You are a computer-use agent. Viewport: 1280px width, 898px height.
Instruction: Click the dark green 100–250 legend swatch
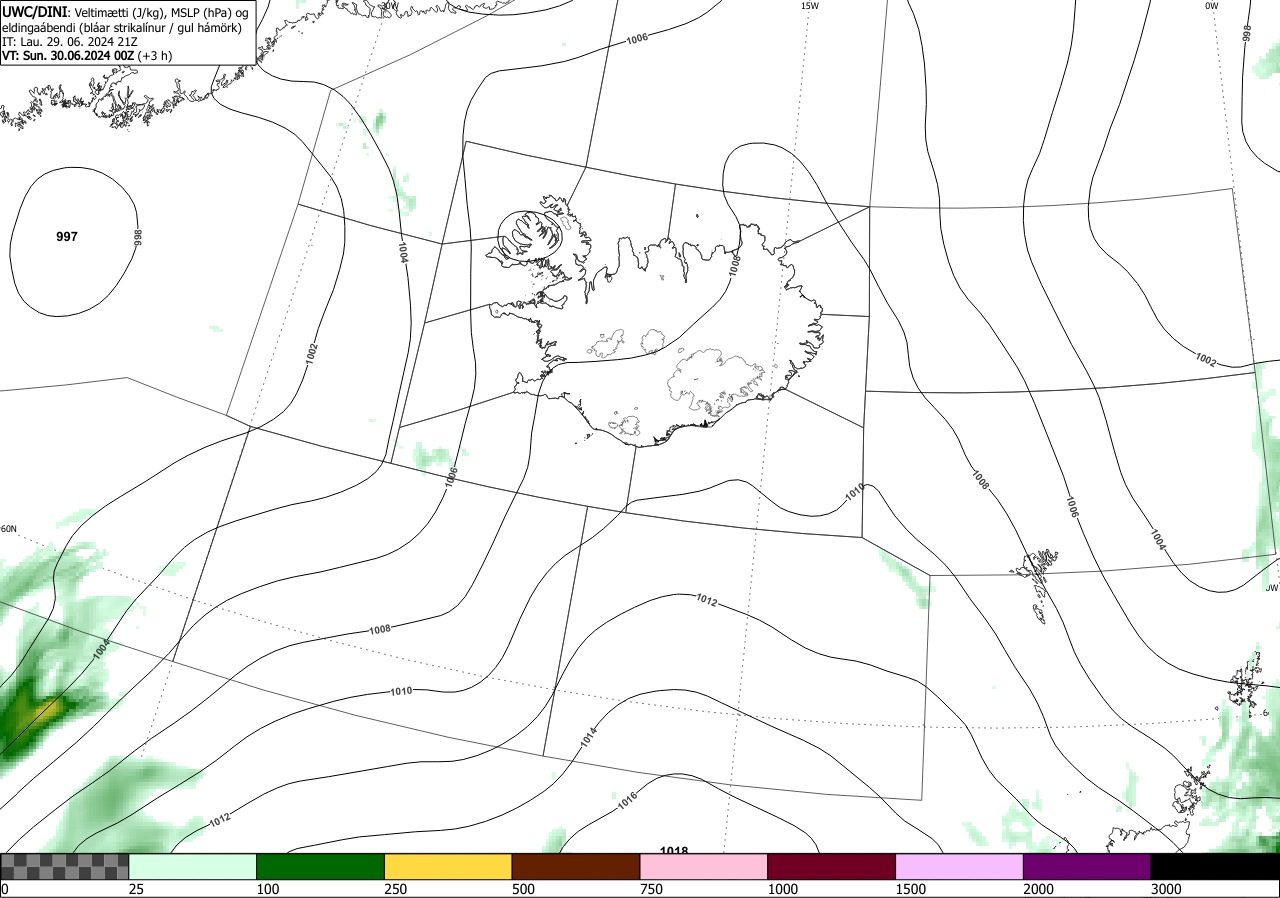click(321, 866)
